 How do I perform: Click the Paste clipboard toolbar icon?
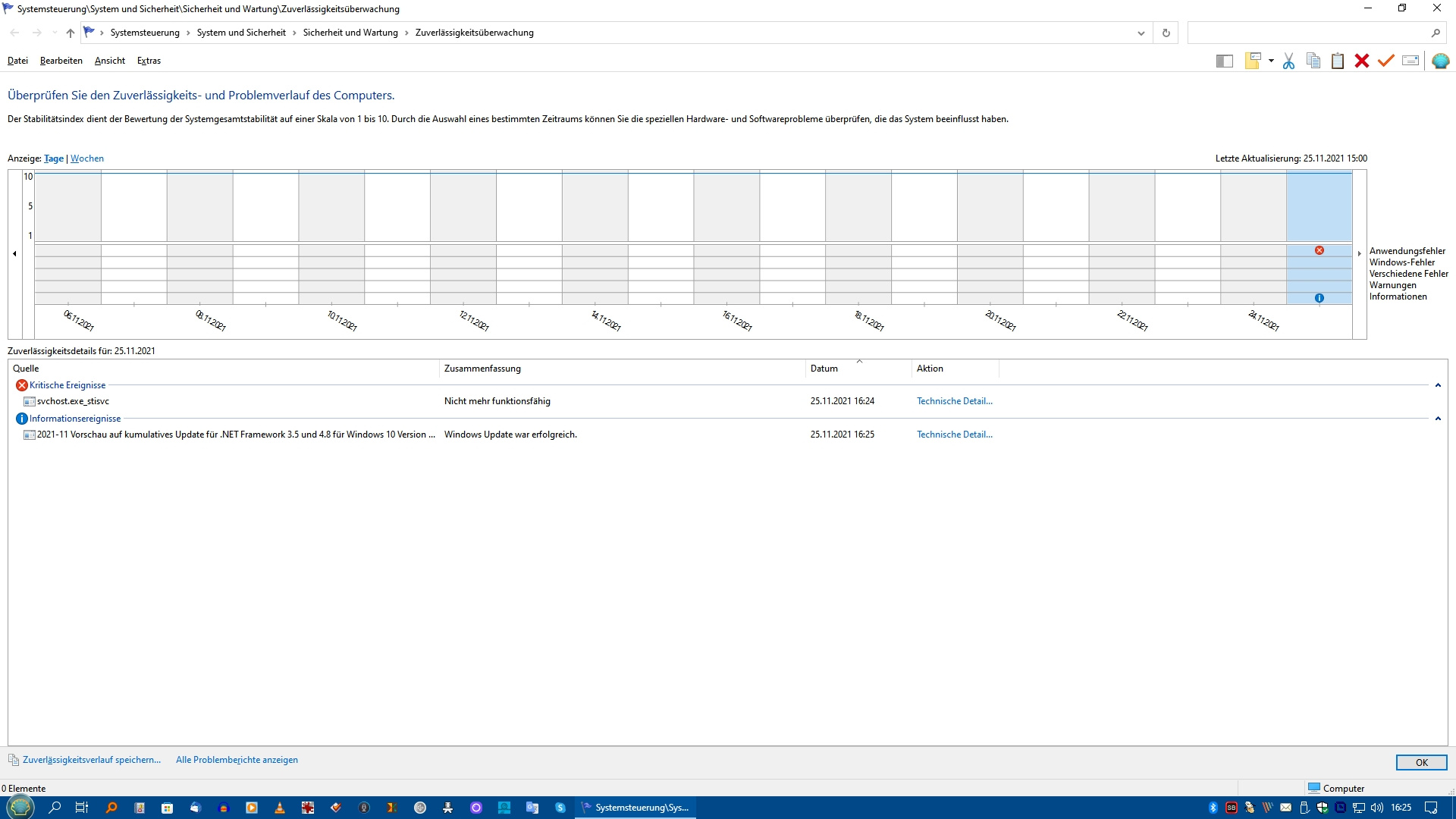pos(1338,61)
